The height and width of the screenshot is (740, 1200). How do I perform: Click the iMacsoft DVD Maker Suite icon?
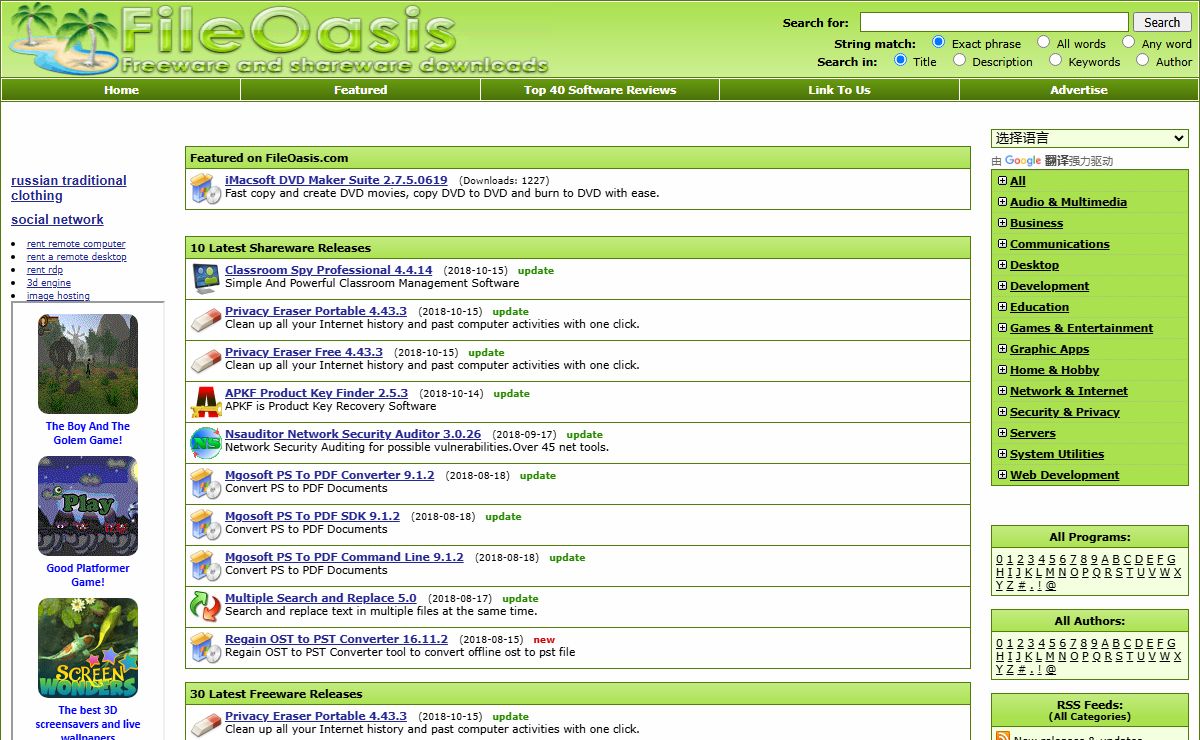[206, 188]
